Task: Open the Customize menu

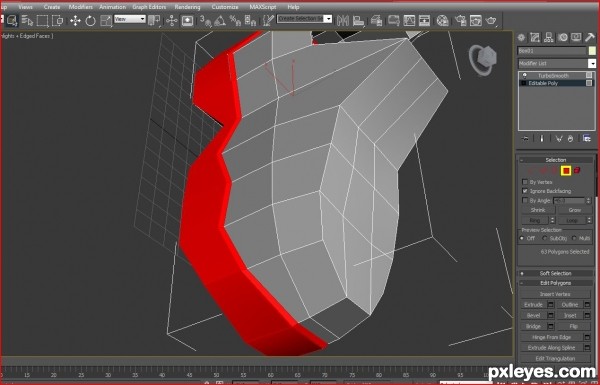Action: [x=225, y=7]
